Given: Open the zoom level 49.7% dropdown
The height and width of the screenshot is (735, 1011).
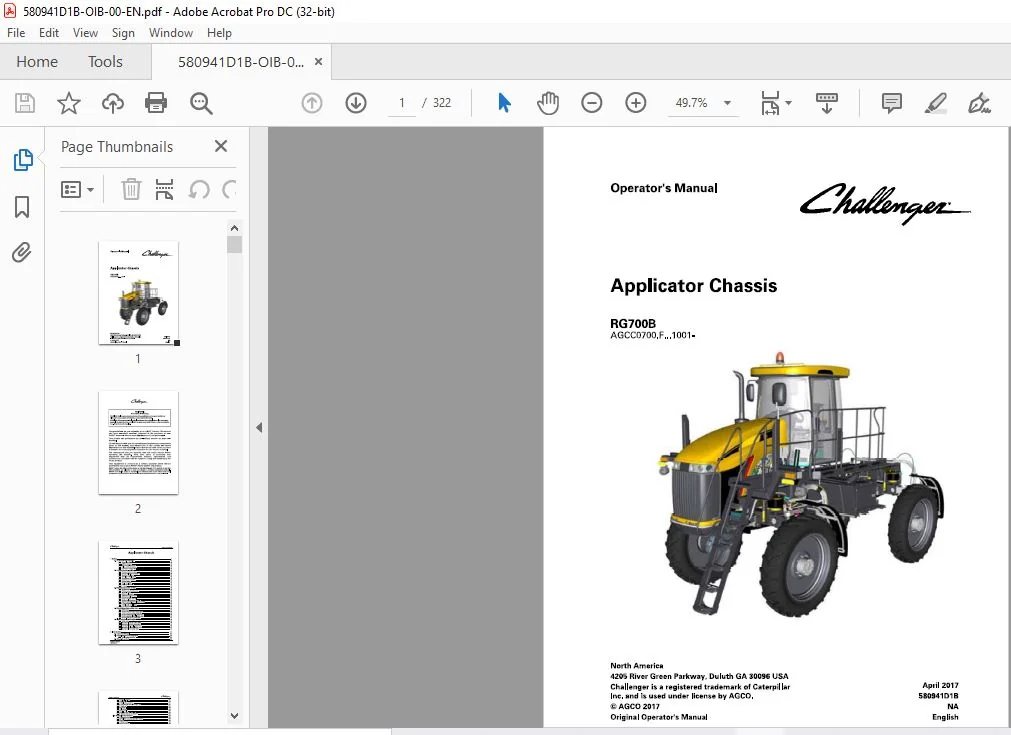Looking at the screenshot, I should click(727, 103).
